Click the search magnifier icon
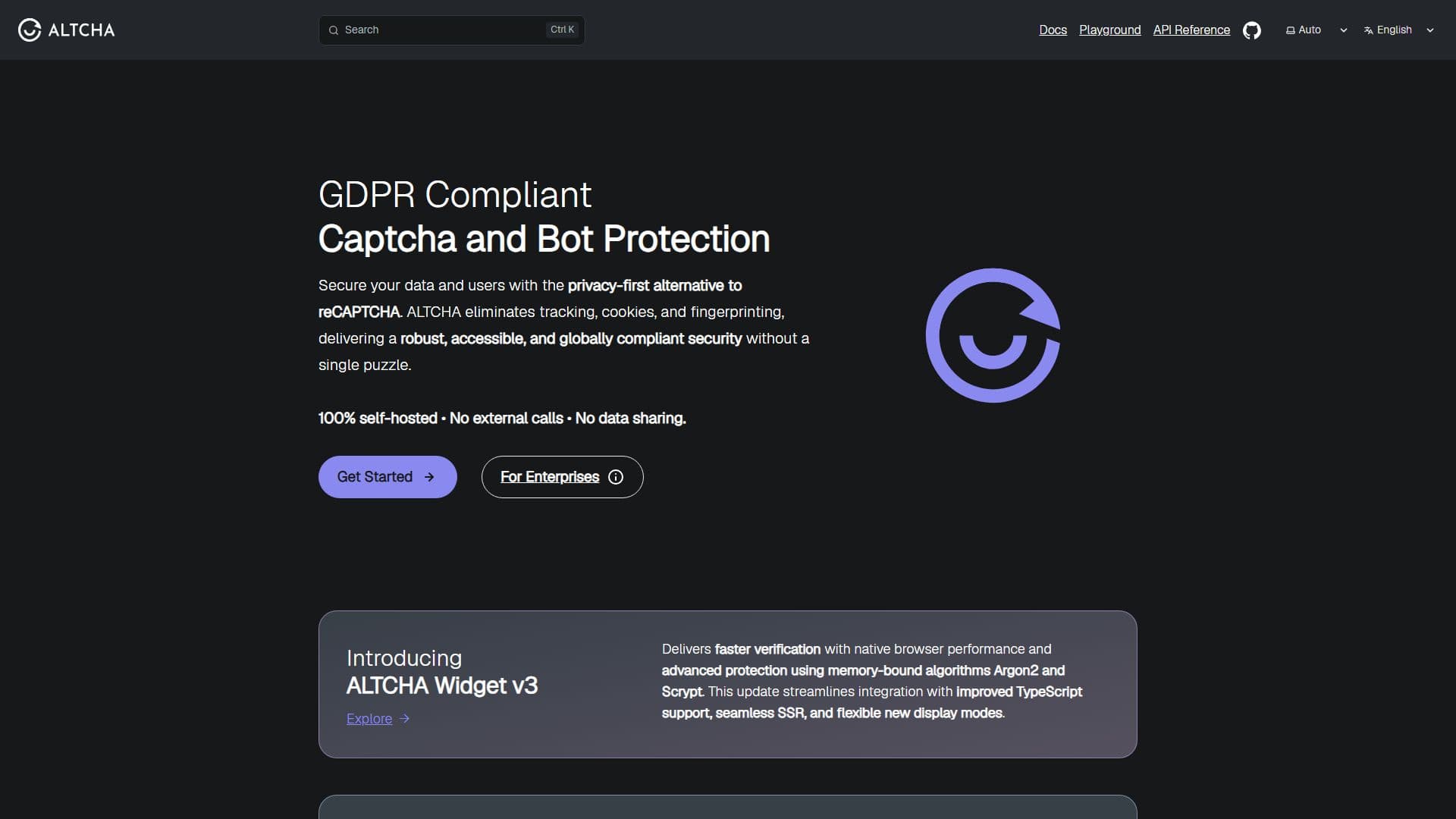This screenshot has height=819, width=1456. tap(334, 30)
